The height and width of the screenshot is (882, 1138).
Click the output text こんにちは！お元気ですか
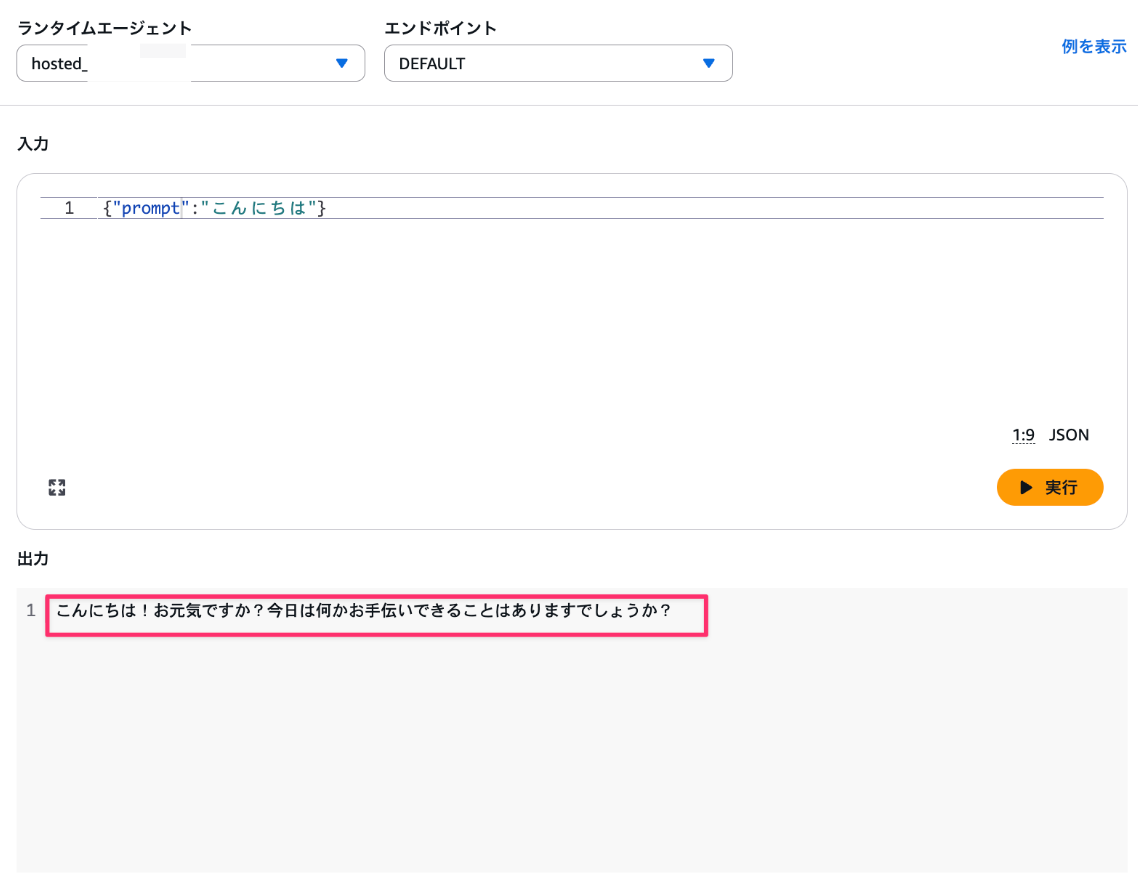pyautogui.click(x=364, y=611)
